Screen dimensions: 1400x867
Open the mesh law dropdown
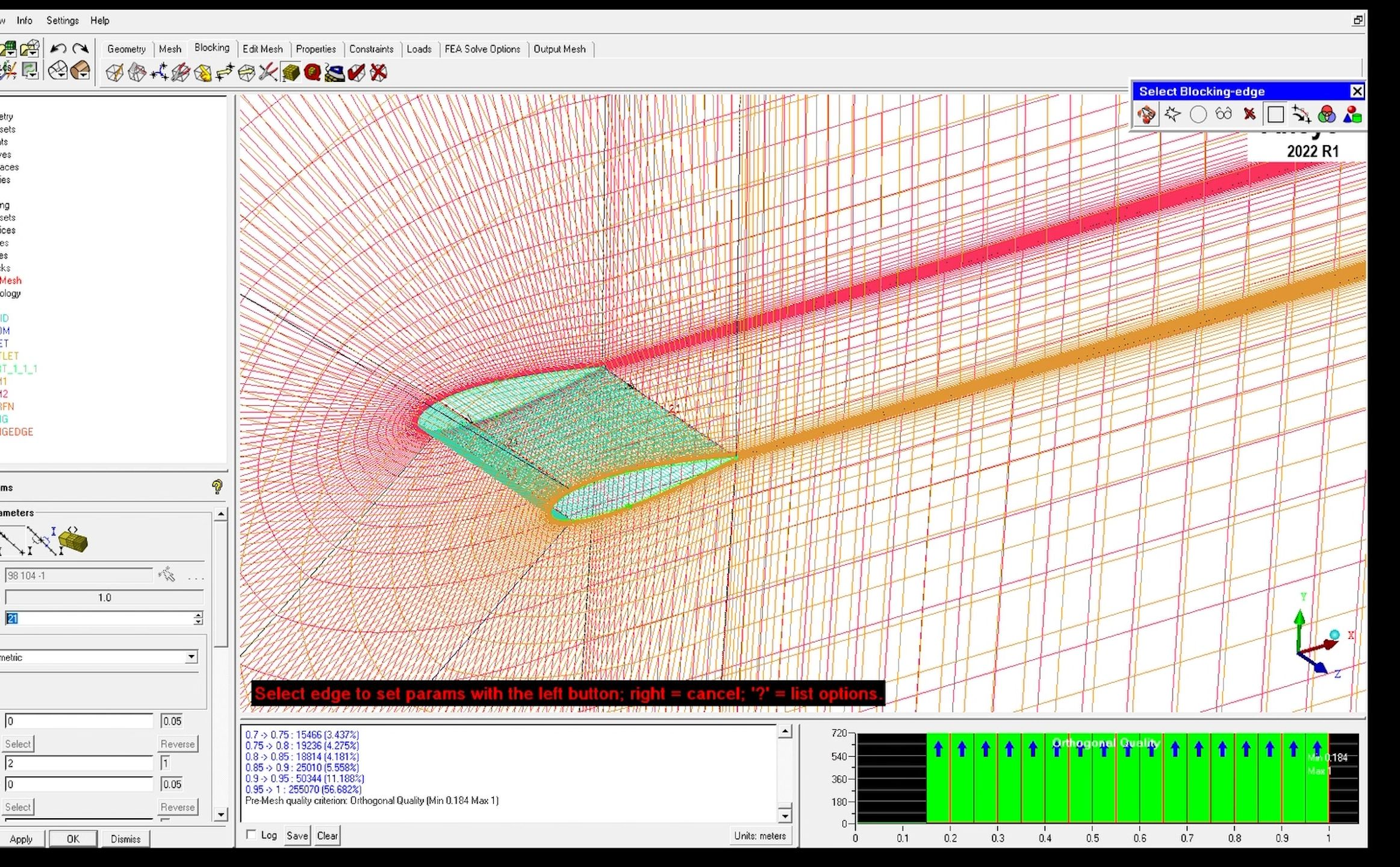click(191, 657)
